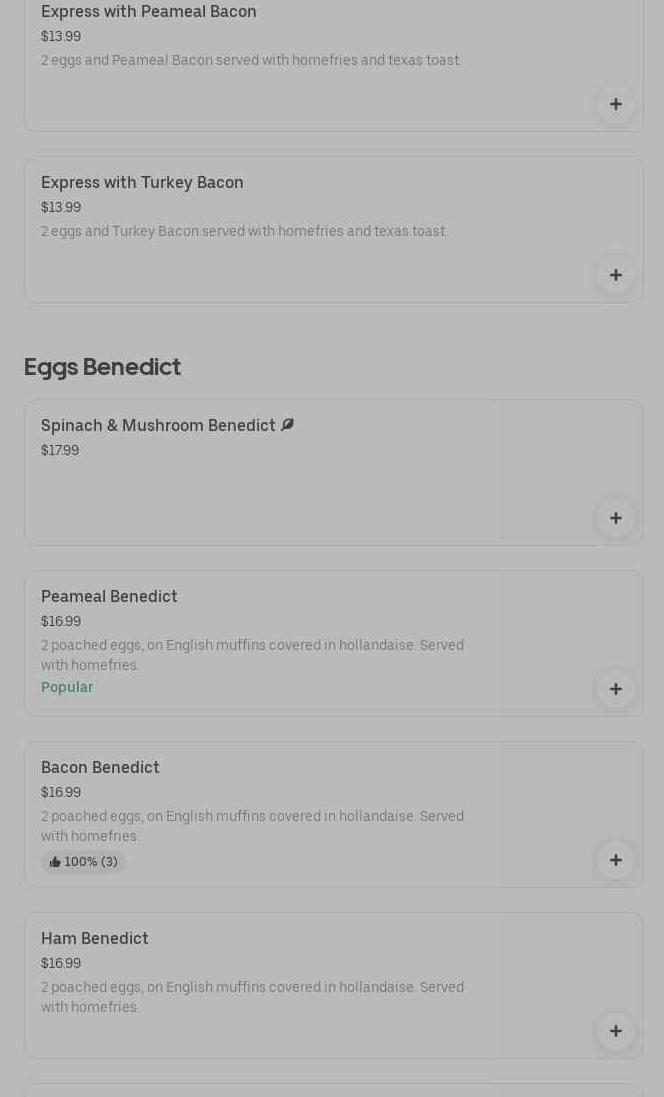Open the Peameal Benedict item title
Screen dimensions: 664x1097
tap(109, 596)
